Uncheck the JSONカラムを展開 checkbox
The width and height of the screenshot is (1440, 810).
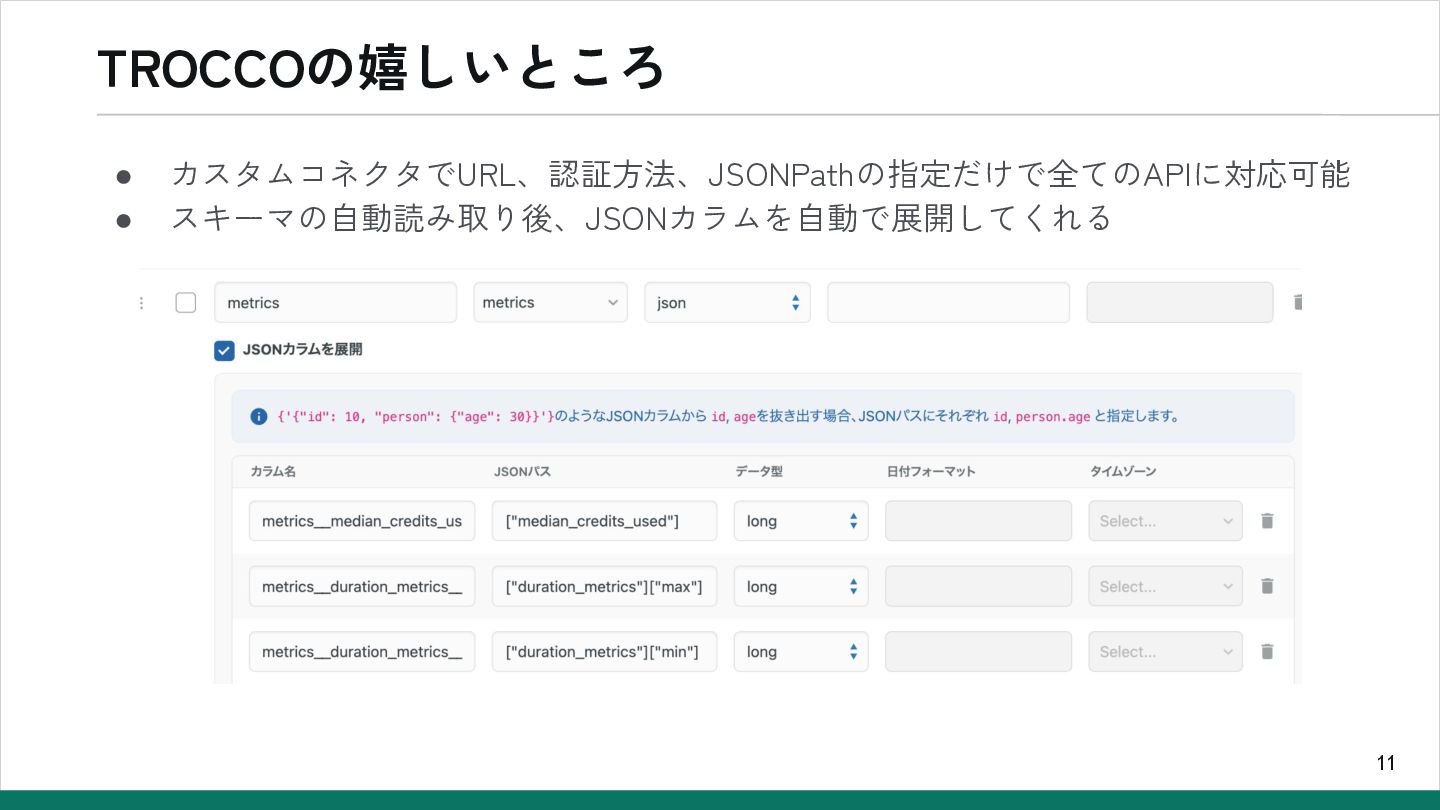coord(225,350)
